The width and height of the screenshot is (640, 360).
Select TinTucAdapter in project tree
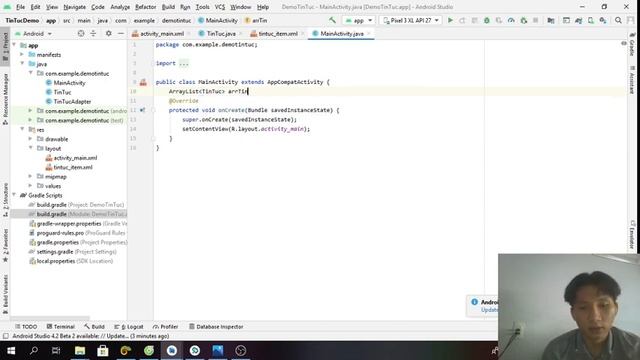pyautogui.click(x=68, y=101)
